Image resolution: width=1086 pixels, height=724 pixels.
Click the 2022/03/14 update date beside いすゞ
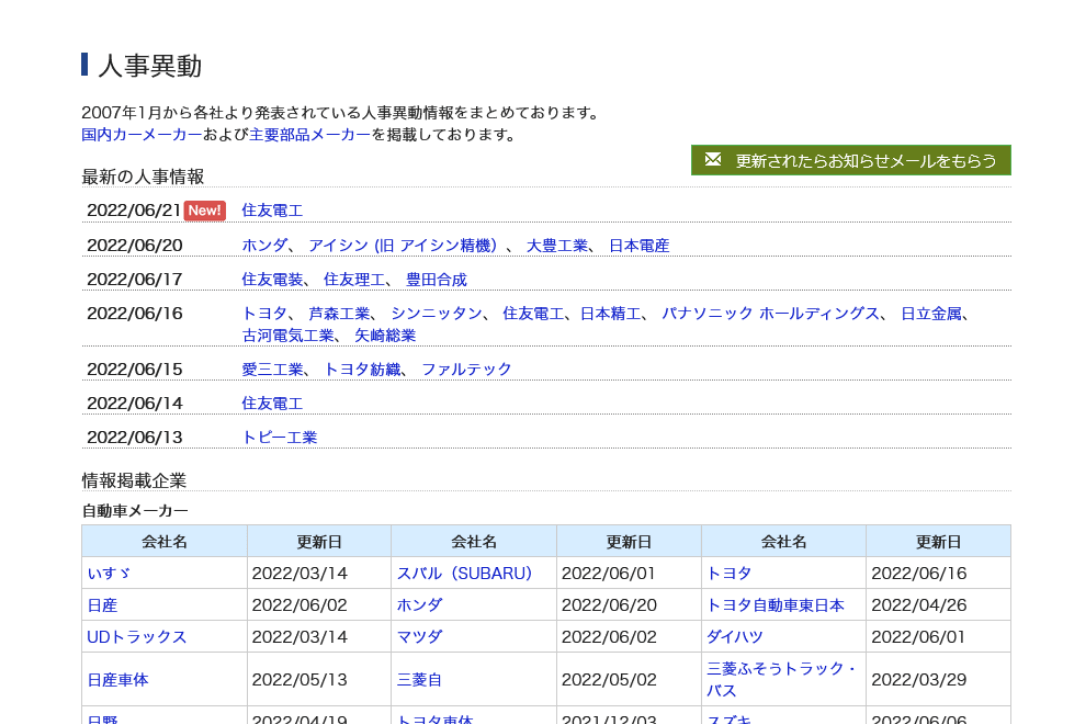pyautogui.click(x=299, y=574)
